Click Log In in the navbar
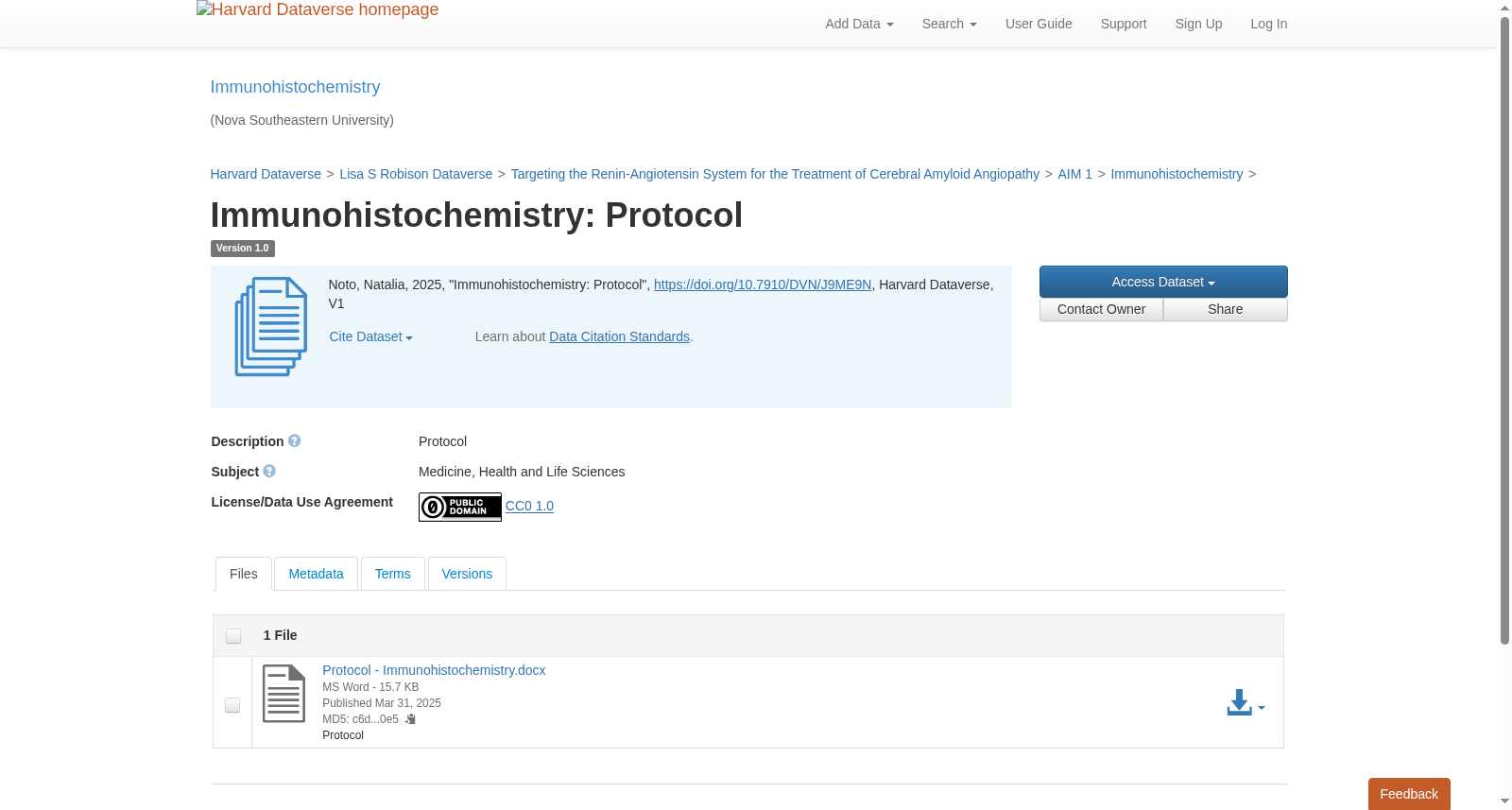1512x810 pixels. (1269, 24)
